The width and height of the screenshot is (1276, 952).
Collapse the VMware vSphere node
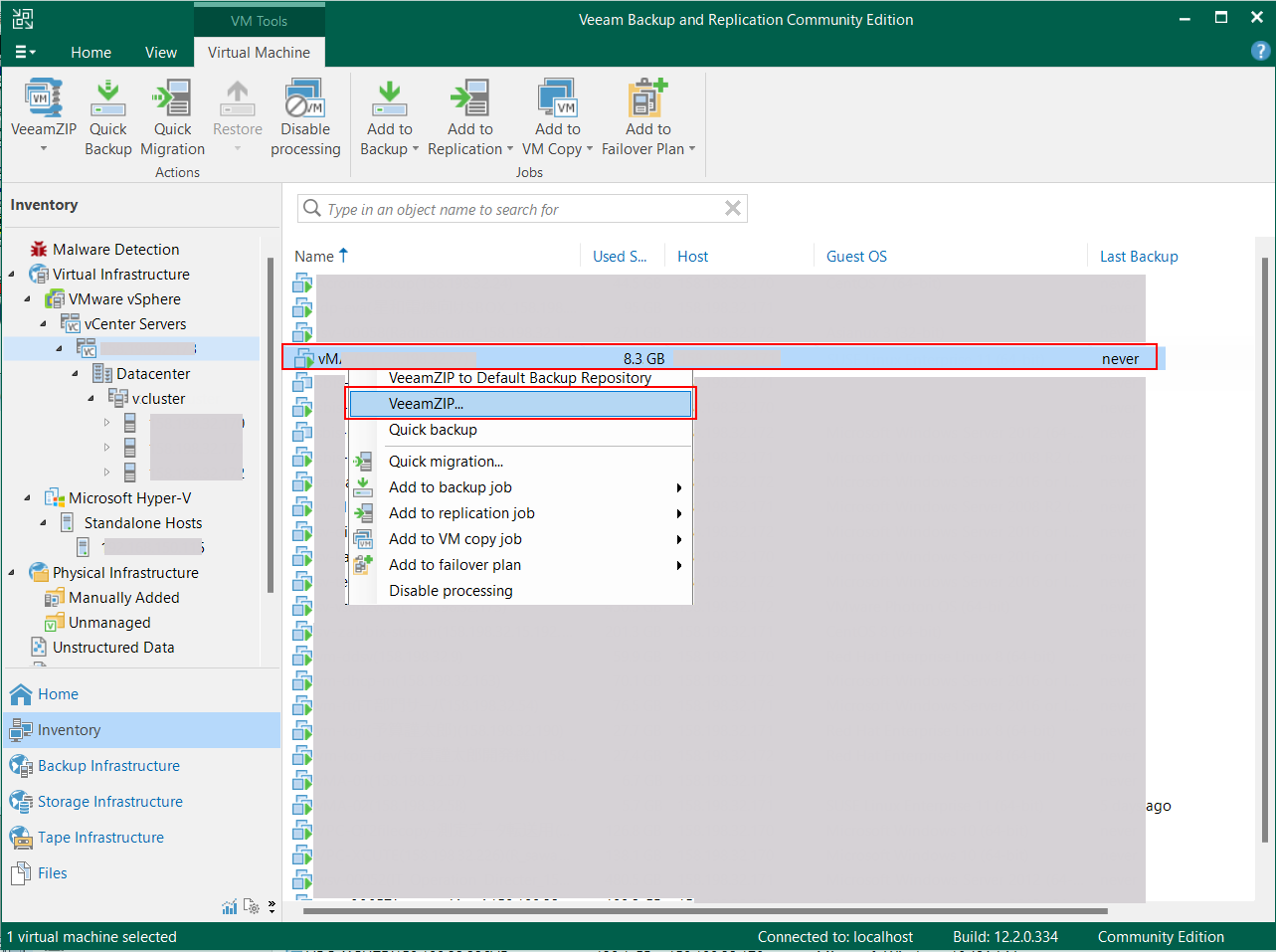tap(28, 299)
